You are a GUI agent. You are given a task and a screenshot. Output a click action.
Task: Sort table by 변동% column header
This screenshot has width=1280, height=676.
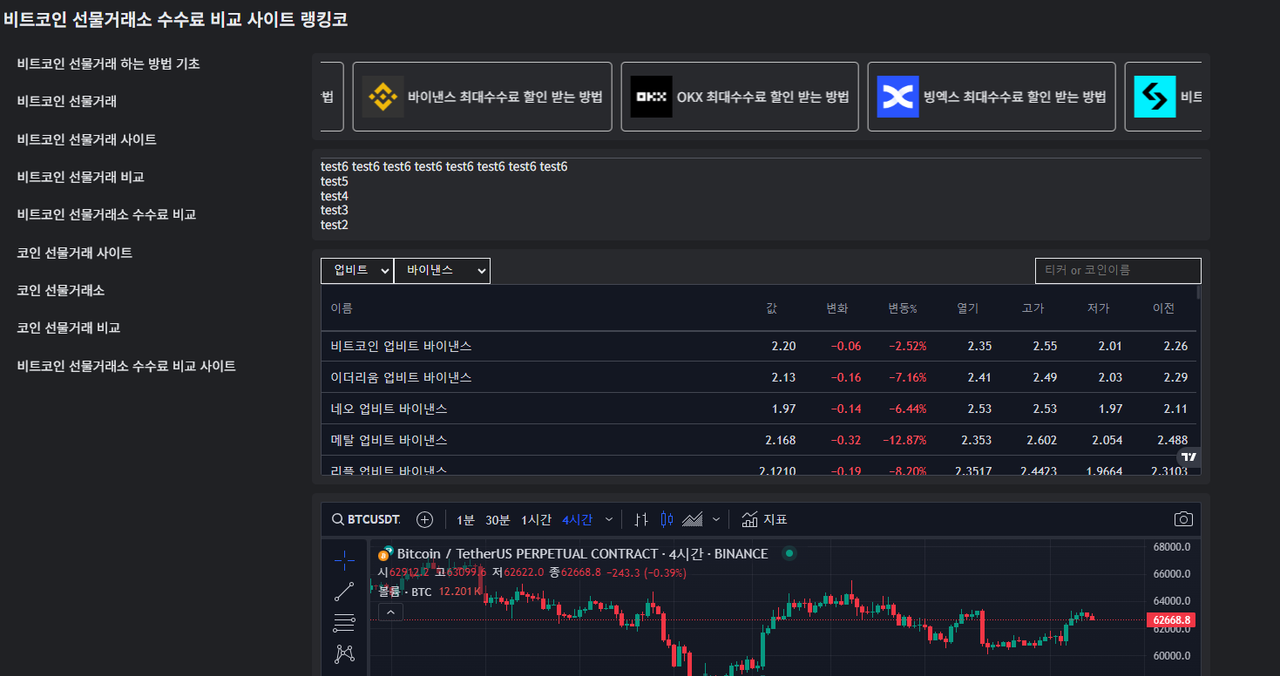pyautogui.click(x=902, y=309)
